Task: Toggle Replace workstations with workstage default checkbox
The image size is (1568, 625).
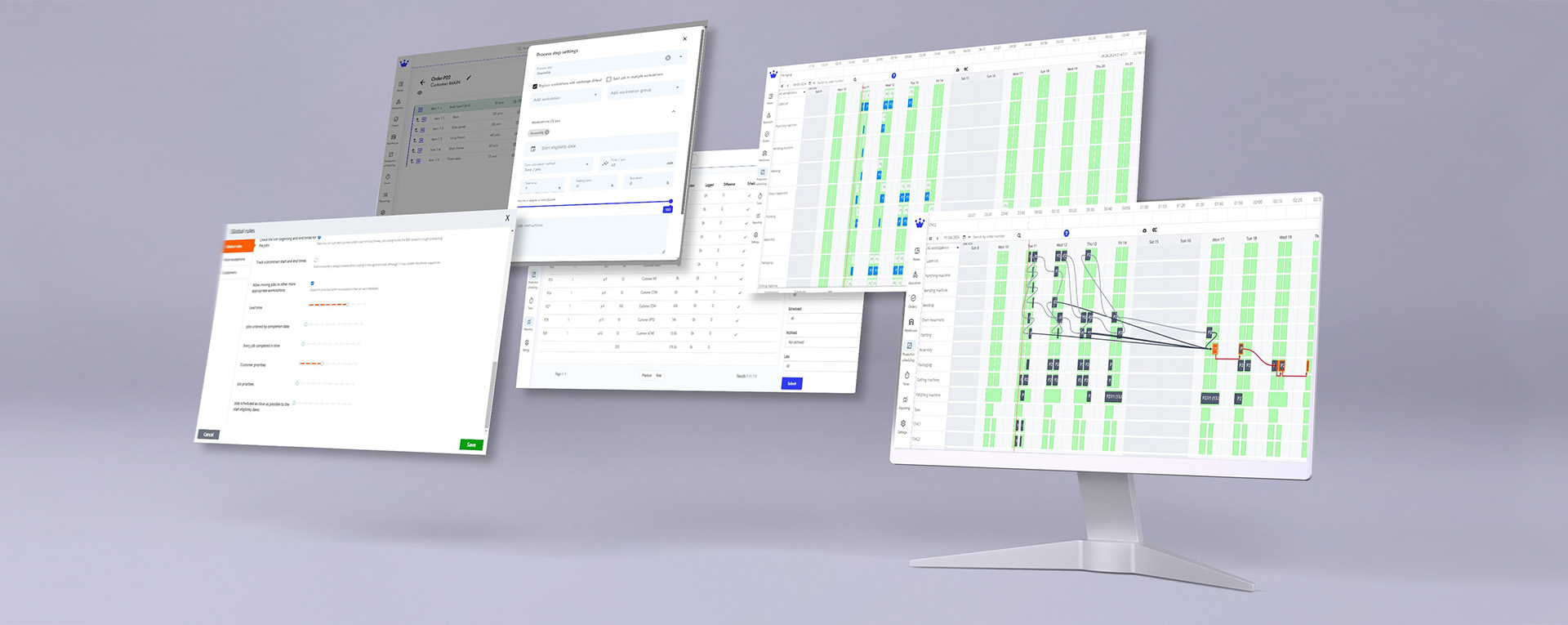Action: point(535,87)
